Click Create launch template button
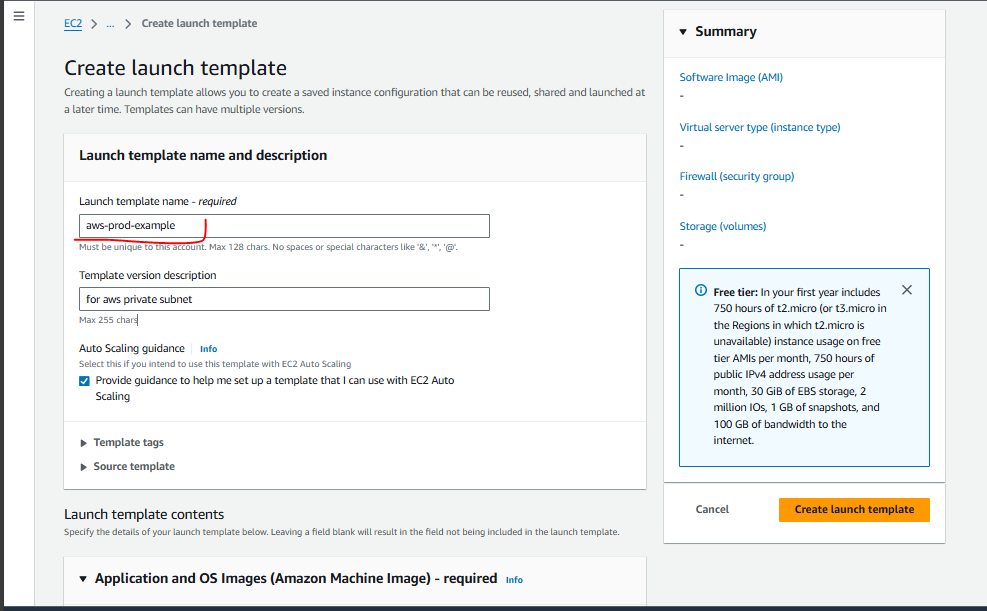The height and width of the screenshot is (611, 987). (x=854, y=510)
